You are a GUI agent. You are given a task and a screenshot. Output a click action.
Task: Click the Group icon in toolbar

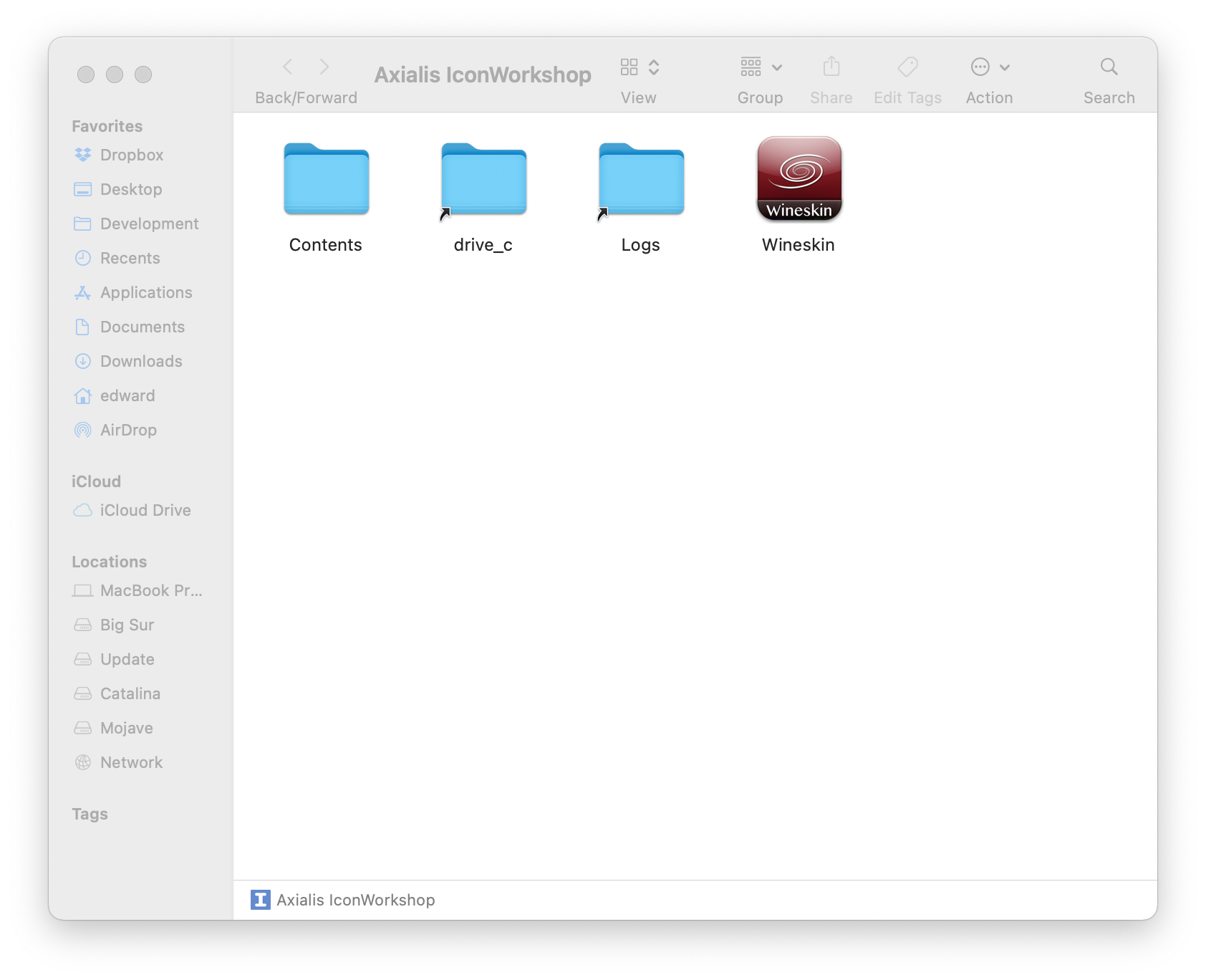751,67
